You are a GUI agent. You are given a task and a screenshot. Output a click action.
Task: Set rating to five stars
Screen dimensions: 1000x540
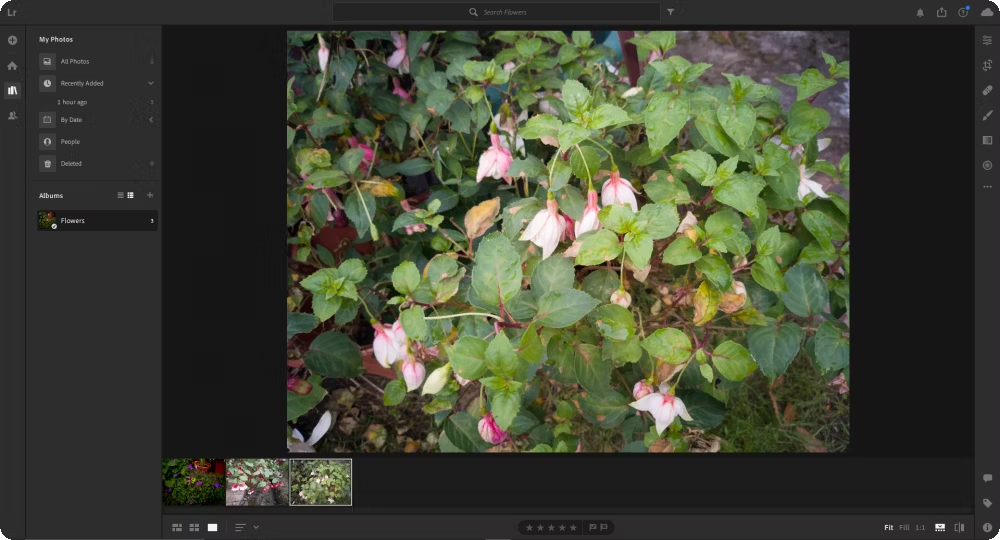pos(573,527)
